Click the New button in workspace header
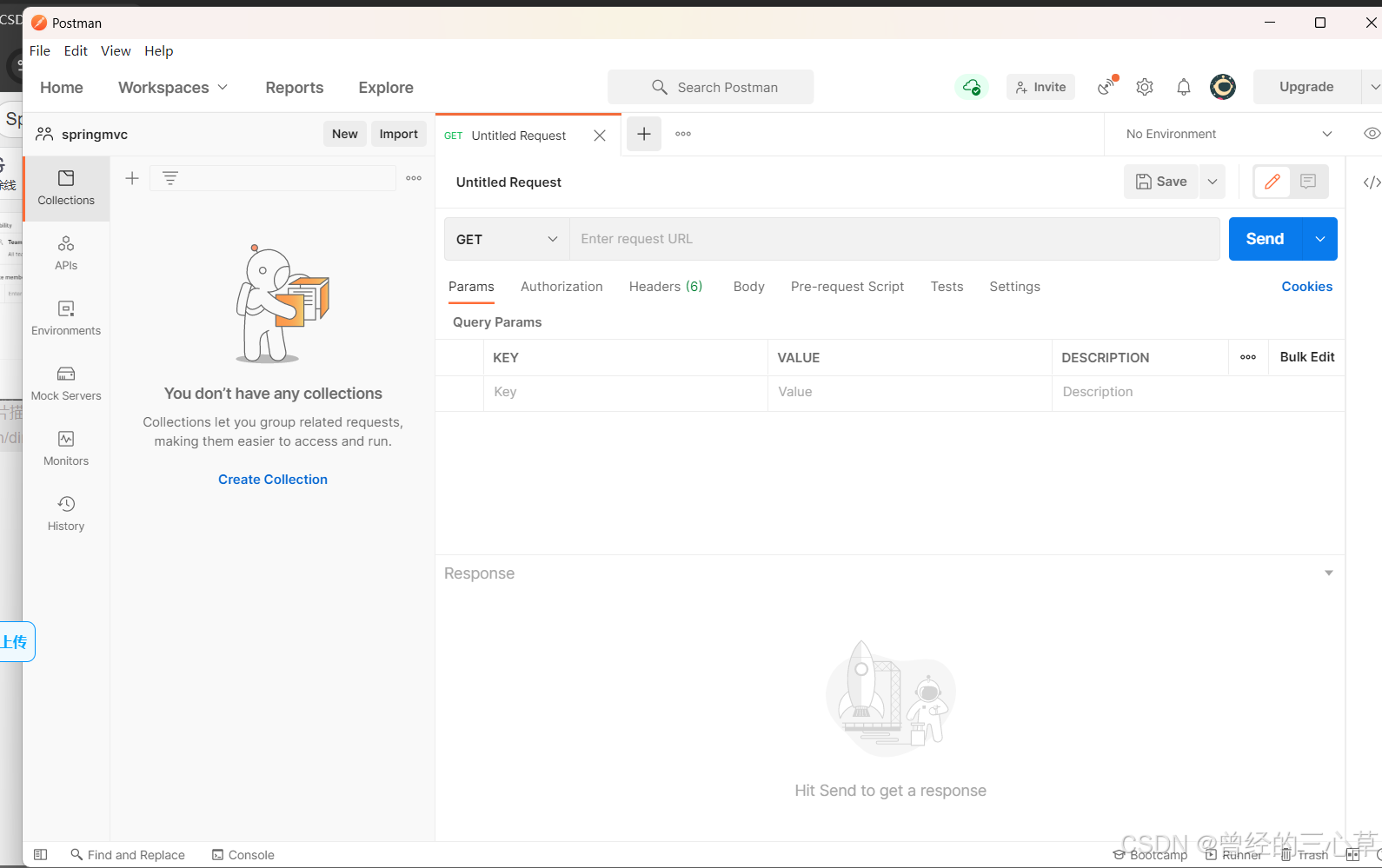Viewport: 1382px width, 868px height. coord(345,134)
